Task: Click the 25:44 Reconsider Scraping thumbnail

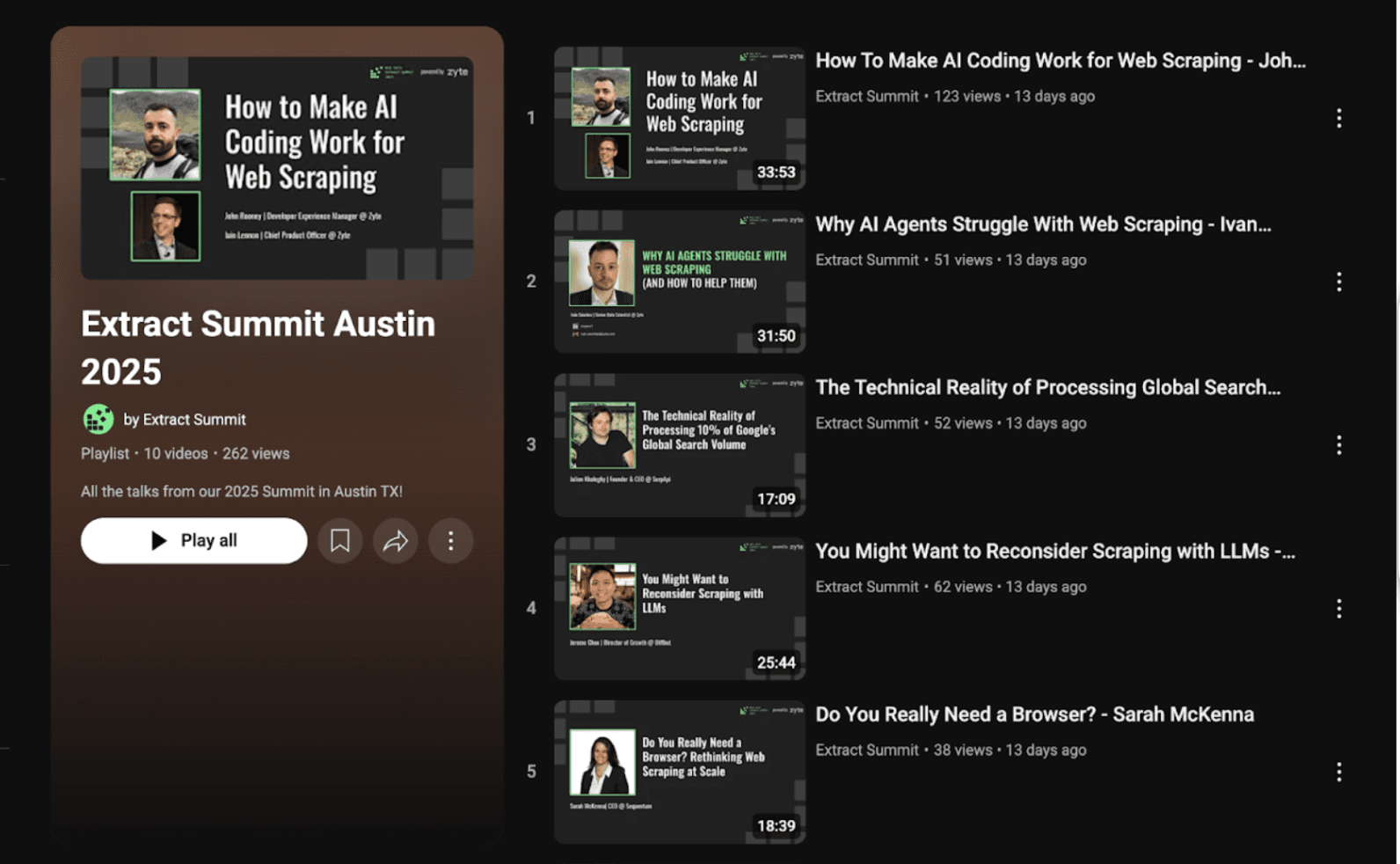Action: pos(679,609)
